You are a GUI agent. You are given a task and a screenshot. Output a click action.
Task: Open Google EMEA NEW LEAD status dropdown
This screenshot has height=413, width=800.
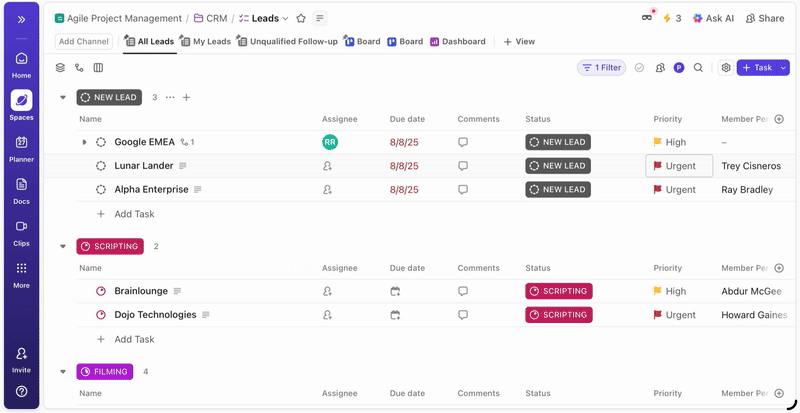[x=558, y=142]
